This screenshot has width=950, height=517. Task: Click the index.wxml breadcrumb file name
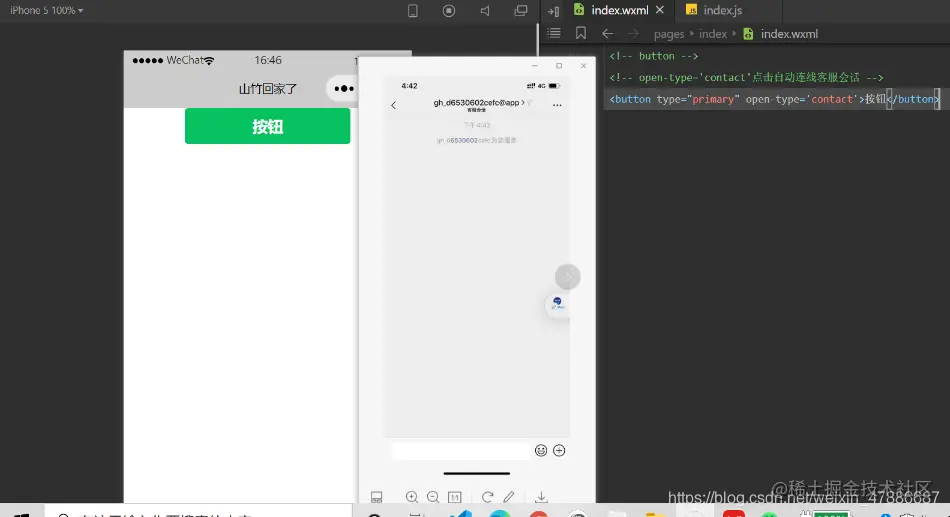coord(789,34)
